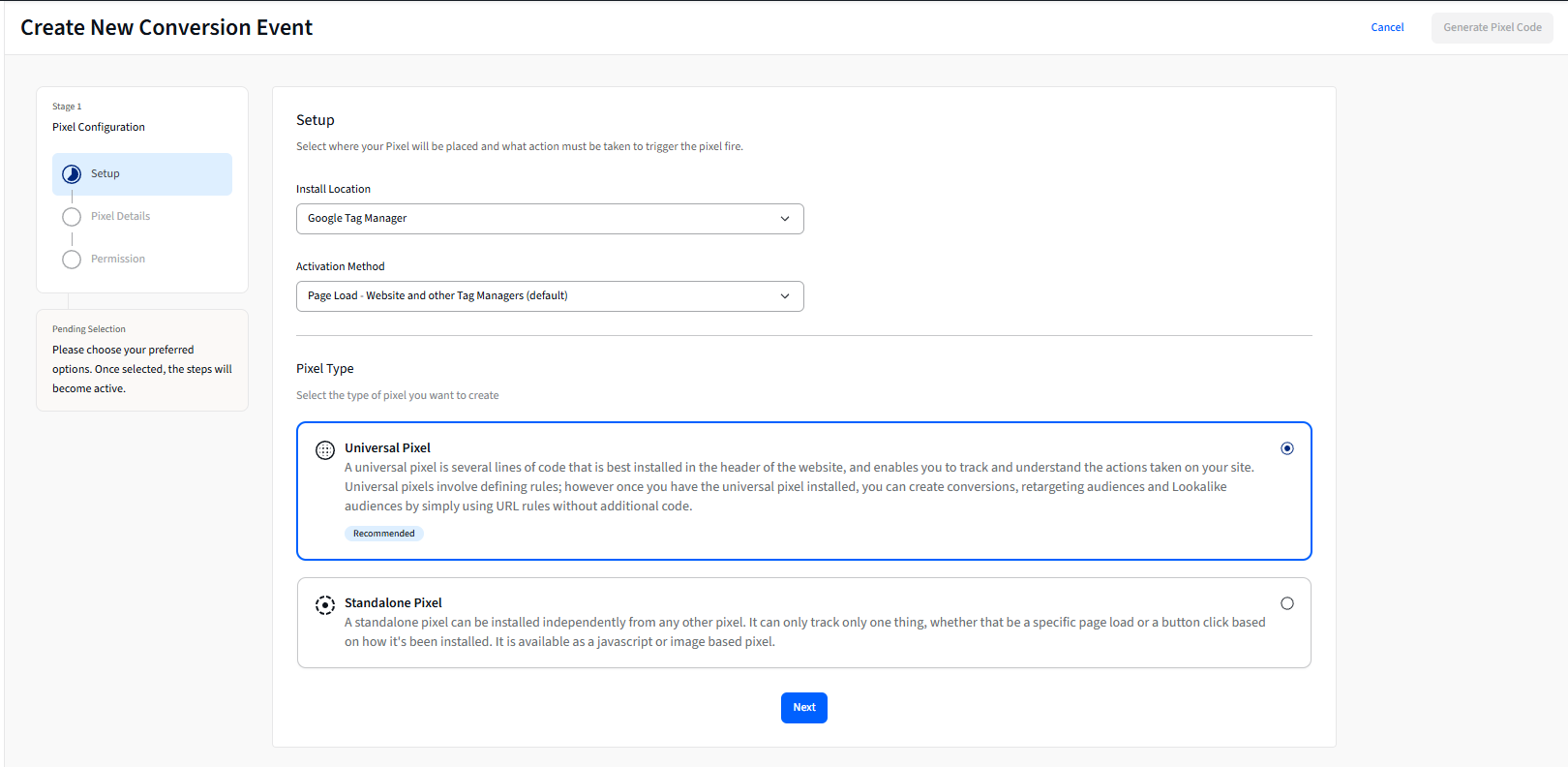Click the Pixel Details step circle icon
Screen dimensions: 1568x767
(x=72, y=217)
